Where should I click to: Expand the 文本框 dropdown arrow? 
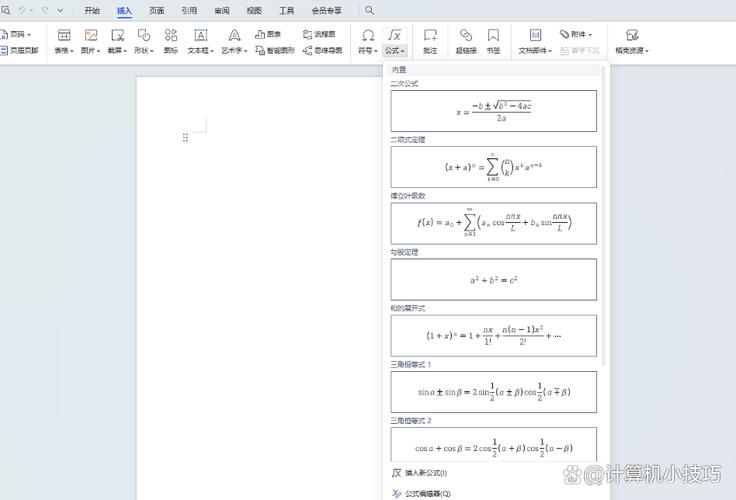click(212, 51)
